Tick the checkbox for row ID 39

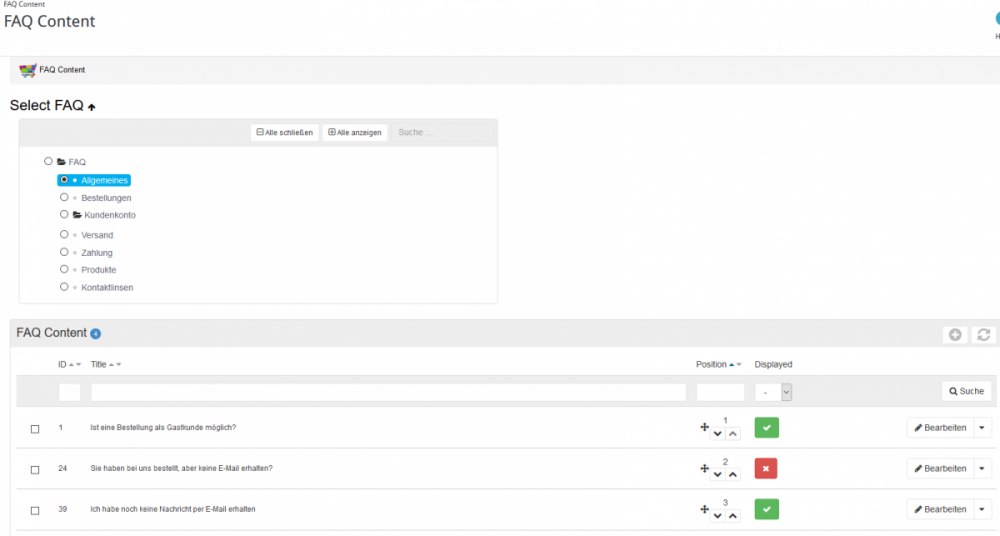[x=35, y=510]
